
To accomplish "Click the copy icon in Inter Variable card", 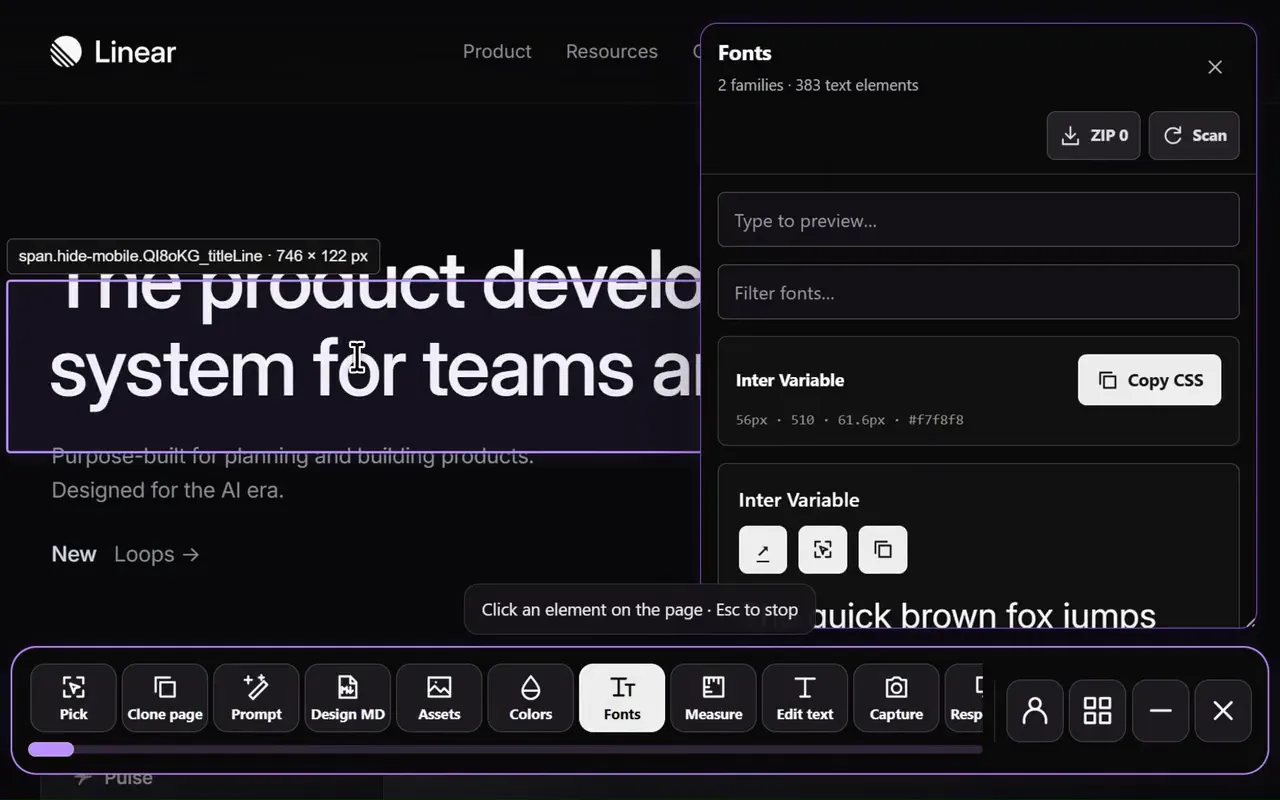I will pyautogui.click(x=883, y=550).
